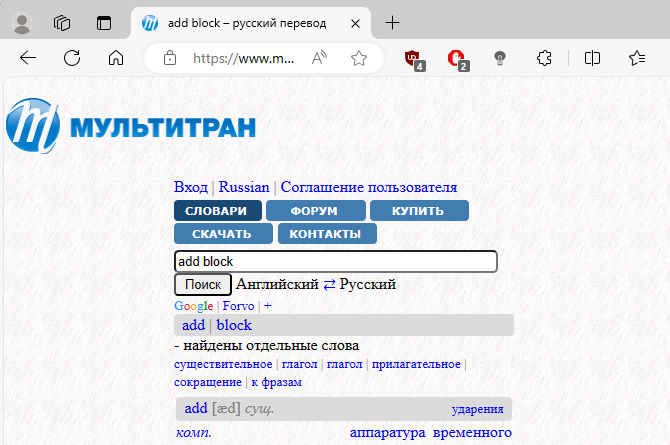670x445 pixels.
Task: Open the КОНТАКТЫ menu tab
Action: click(327, 234)
